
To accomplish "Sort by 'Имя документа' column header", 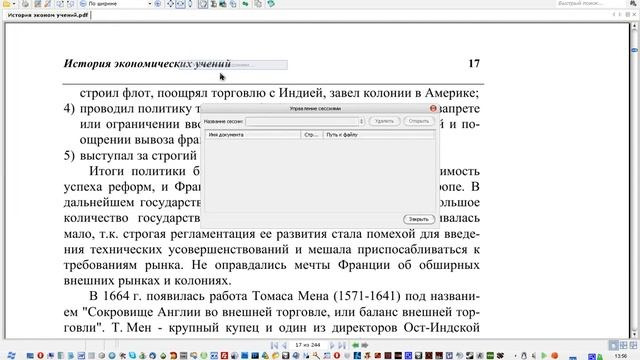I will click(253, 135).
